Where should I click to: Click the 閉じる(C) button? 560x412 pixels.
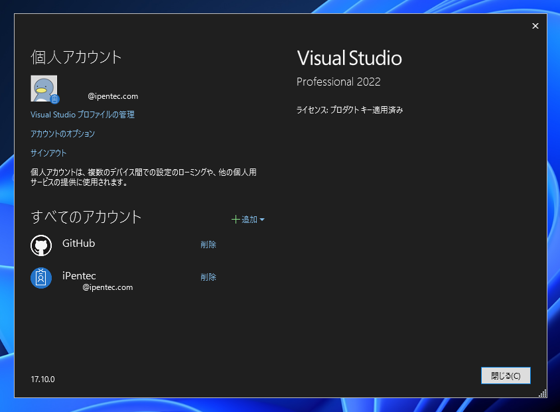506,376
